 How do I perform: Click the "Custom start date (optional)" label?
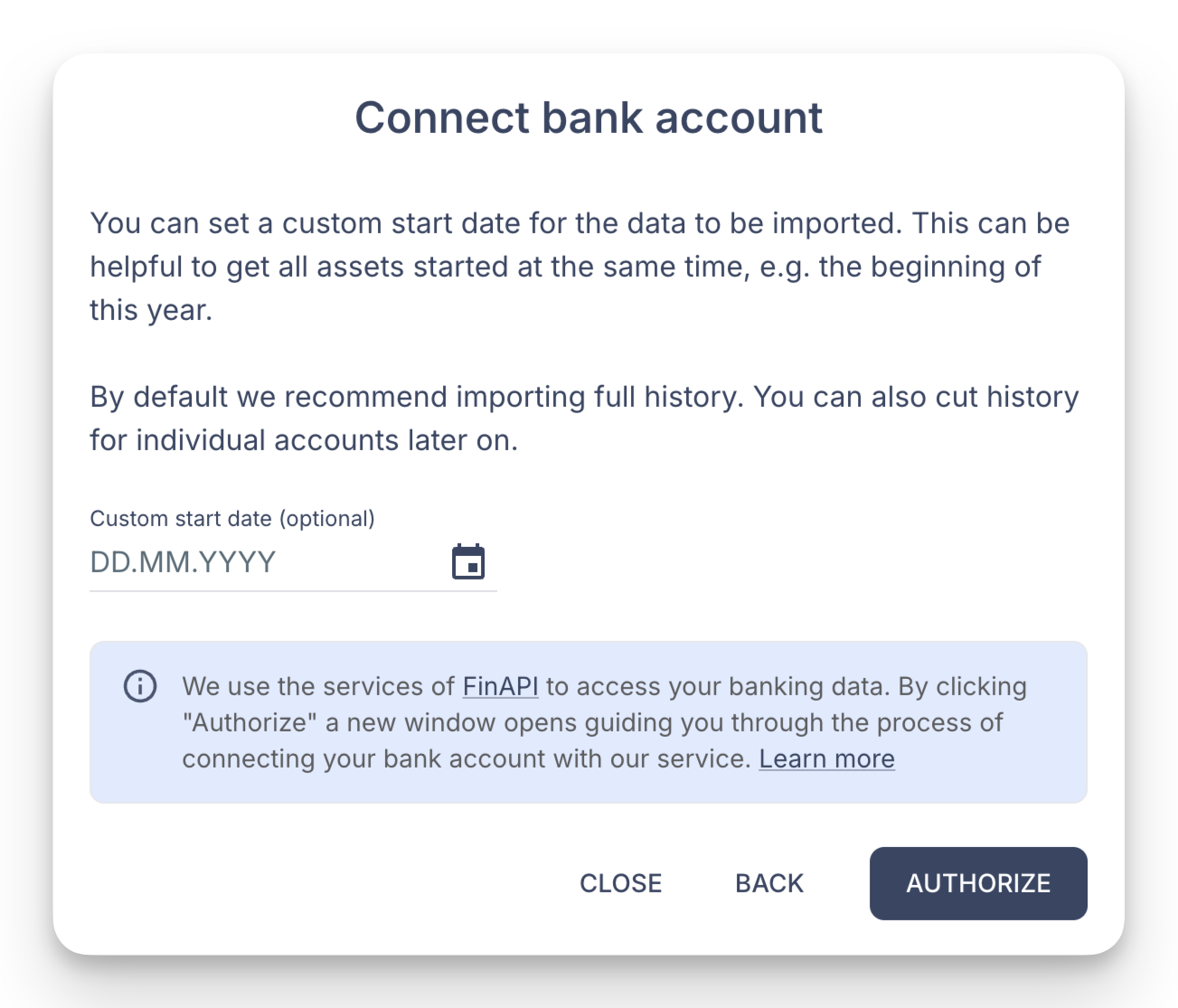pyautogui.click(x=232, y=518)
